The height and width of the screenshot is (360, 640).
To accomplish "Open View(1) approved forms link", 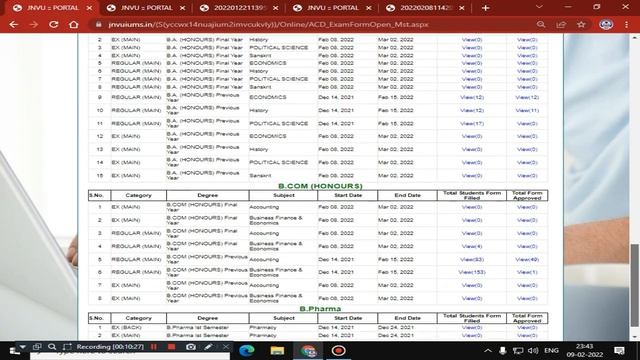I will click(x=527, y=272).
